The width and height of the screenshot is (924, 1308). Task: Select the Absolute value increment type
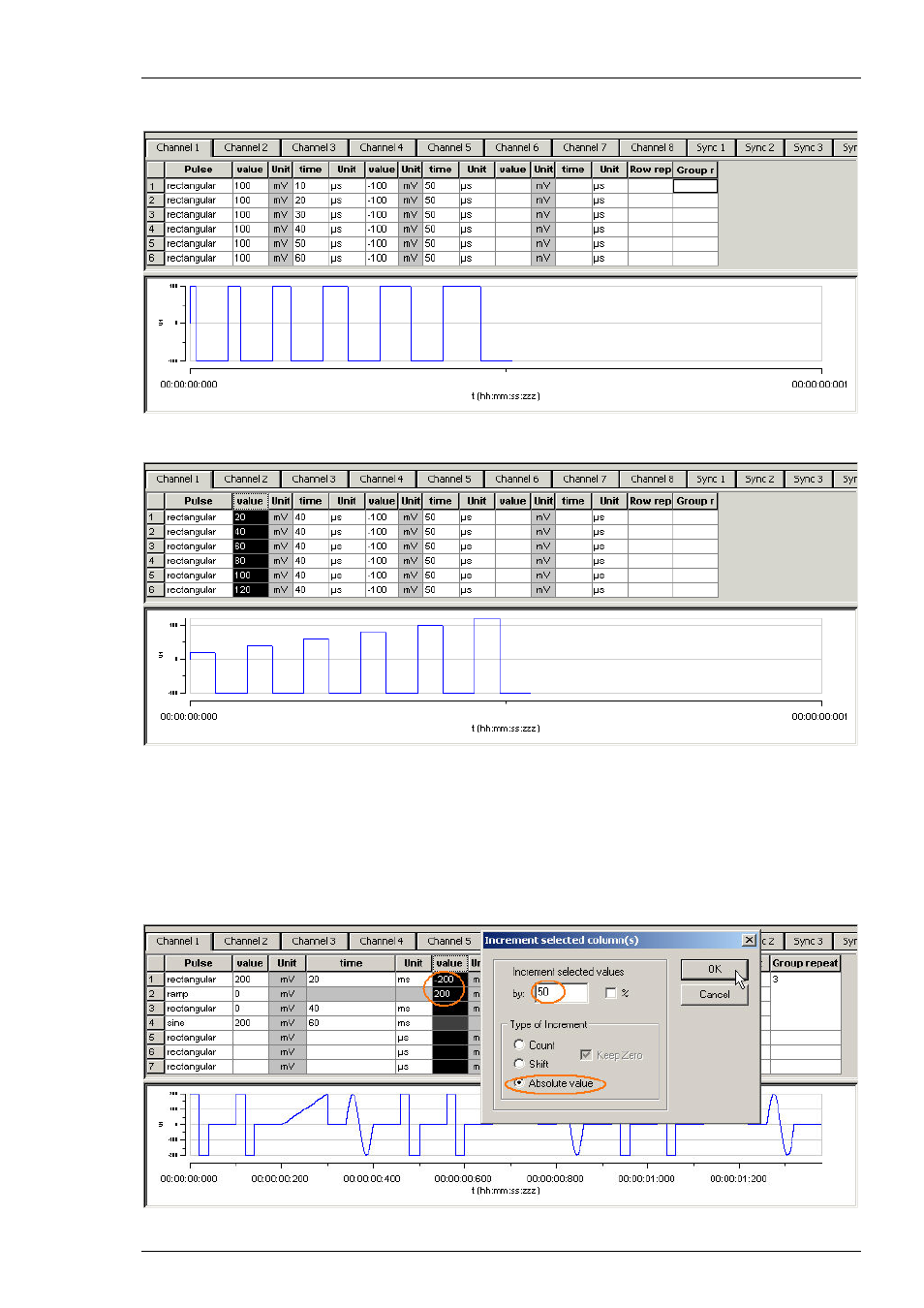519,1083
